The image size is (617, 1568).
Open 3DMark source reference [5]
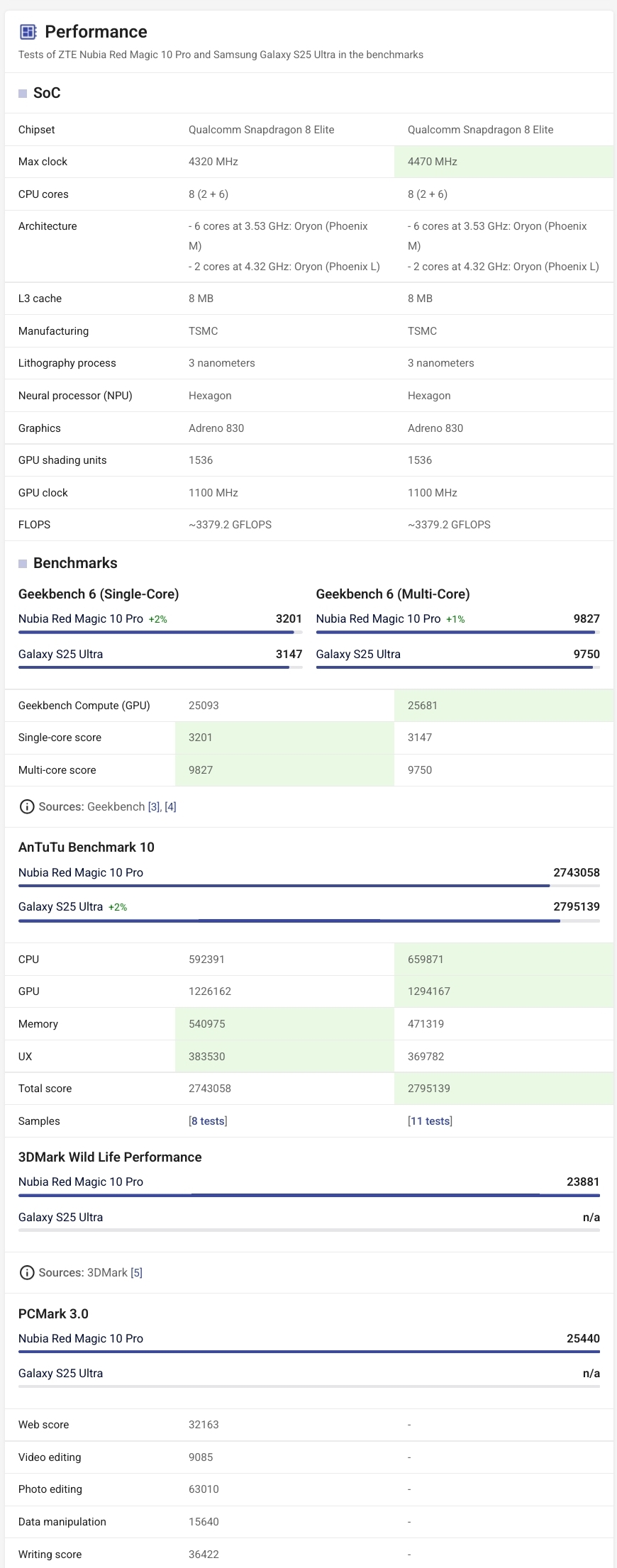point(137,1272)
